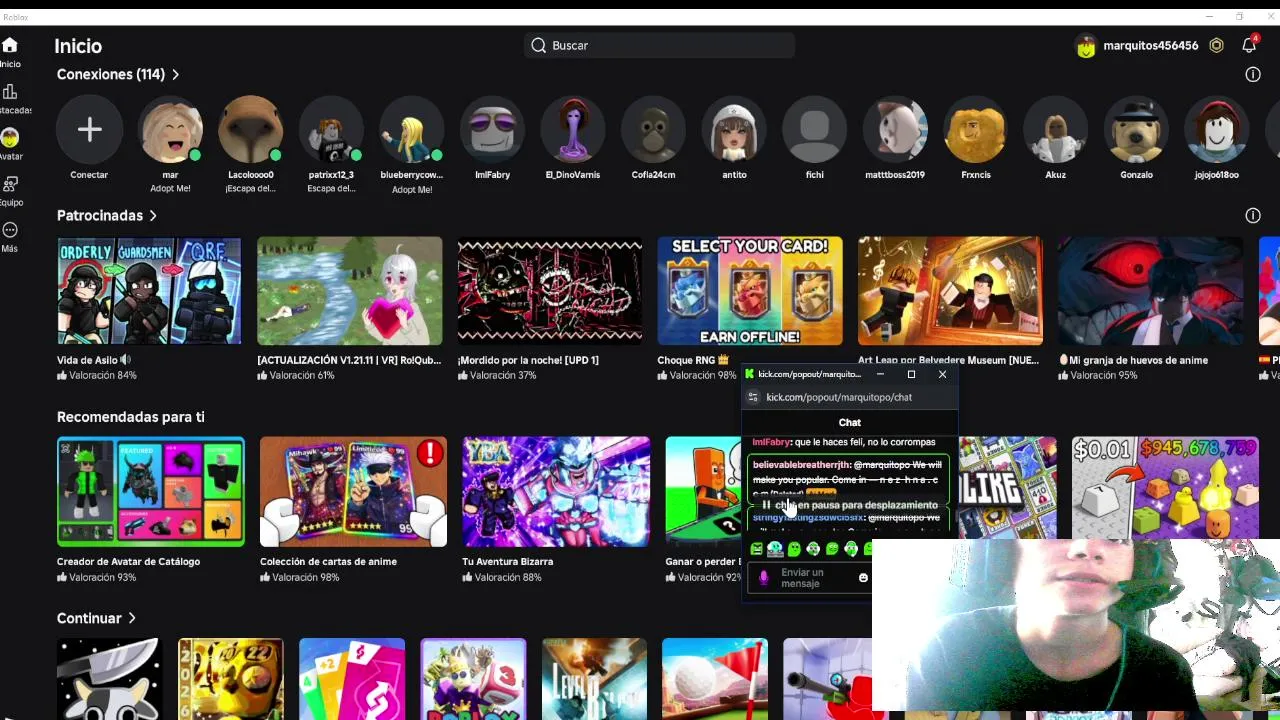
Task: Expand the Continuar section arrow
Action: click(x=131, y=618)
